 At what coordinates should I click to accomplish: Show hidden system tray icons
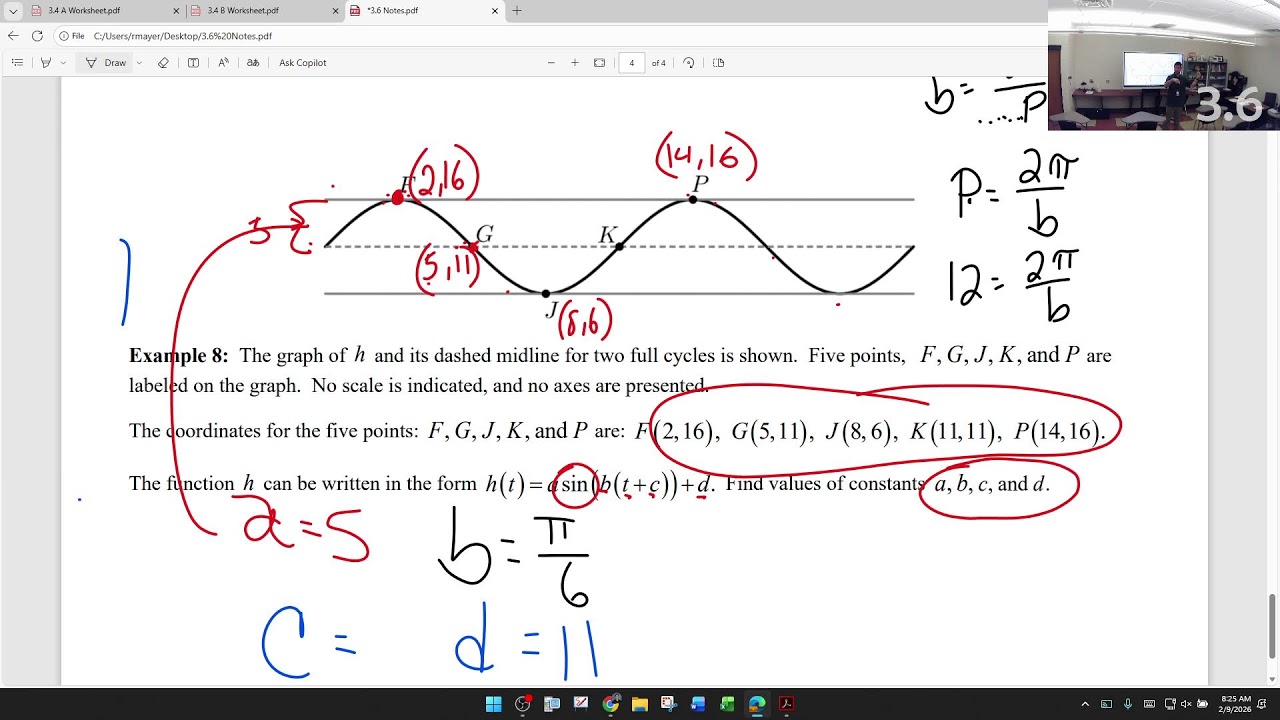click(x=1085, y=704)
